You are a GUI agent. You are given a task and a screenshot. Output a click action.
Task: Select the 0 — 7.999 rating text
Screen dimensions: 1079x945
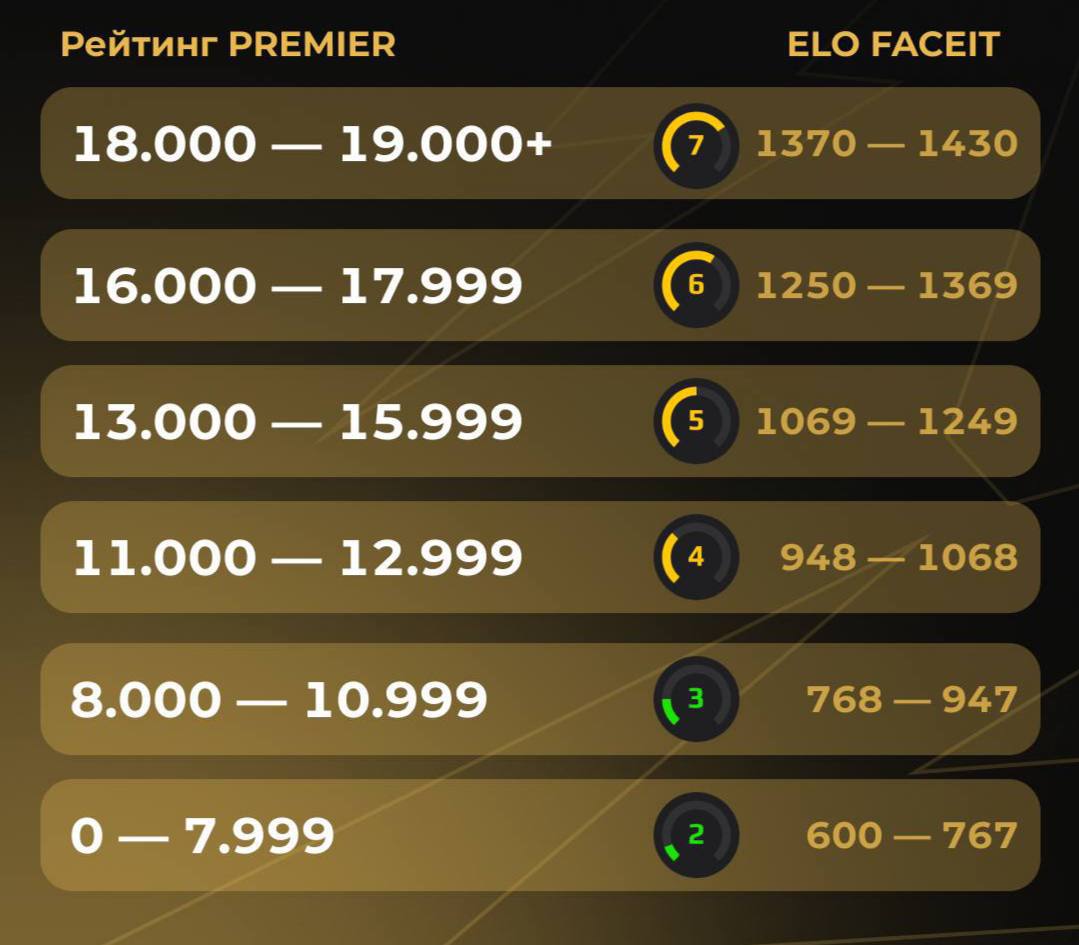[202, 836]
